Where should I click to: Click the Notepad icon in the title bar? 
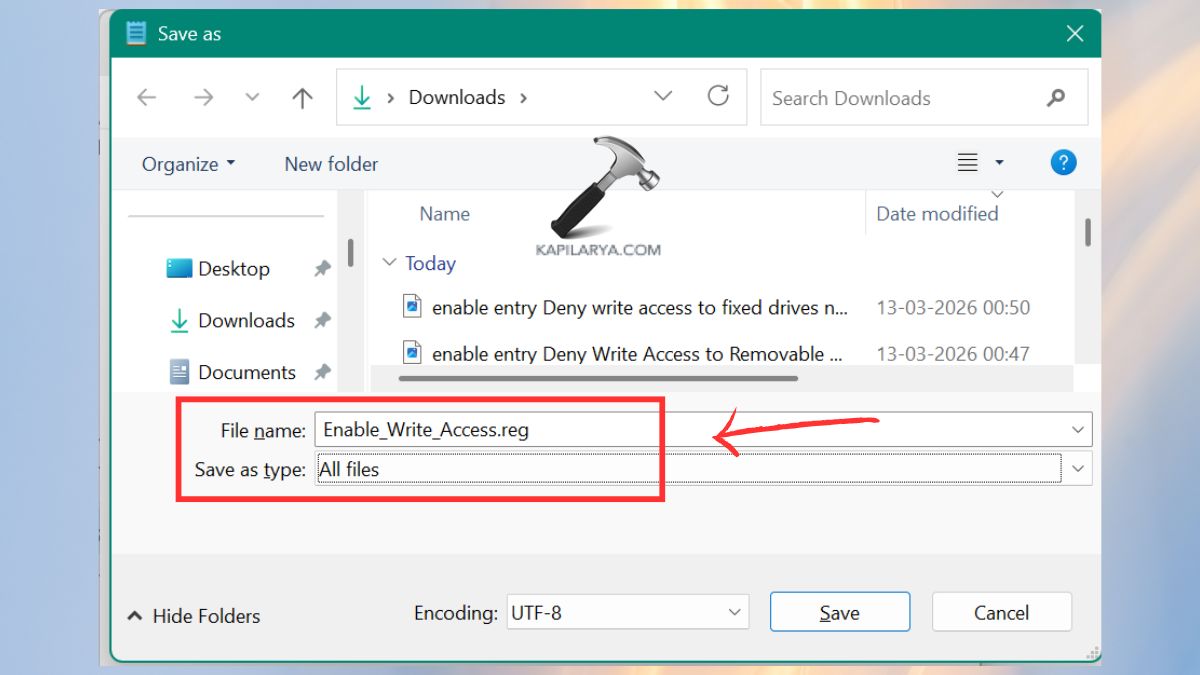135,32
